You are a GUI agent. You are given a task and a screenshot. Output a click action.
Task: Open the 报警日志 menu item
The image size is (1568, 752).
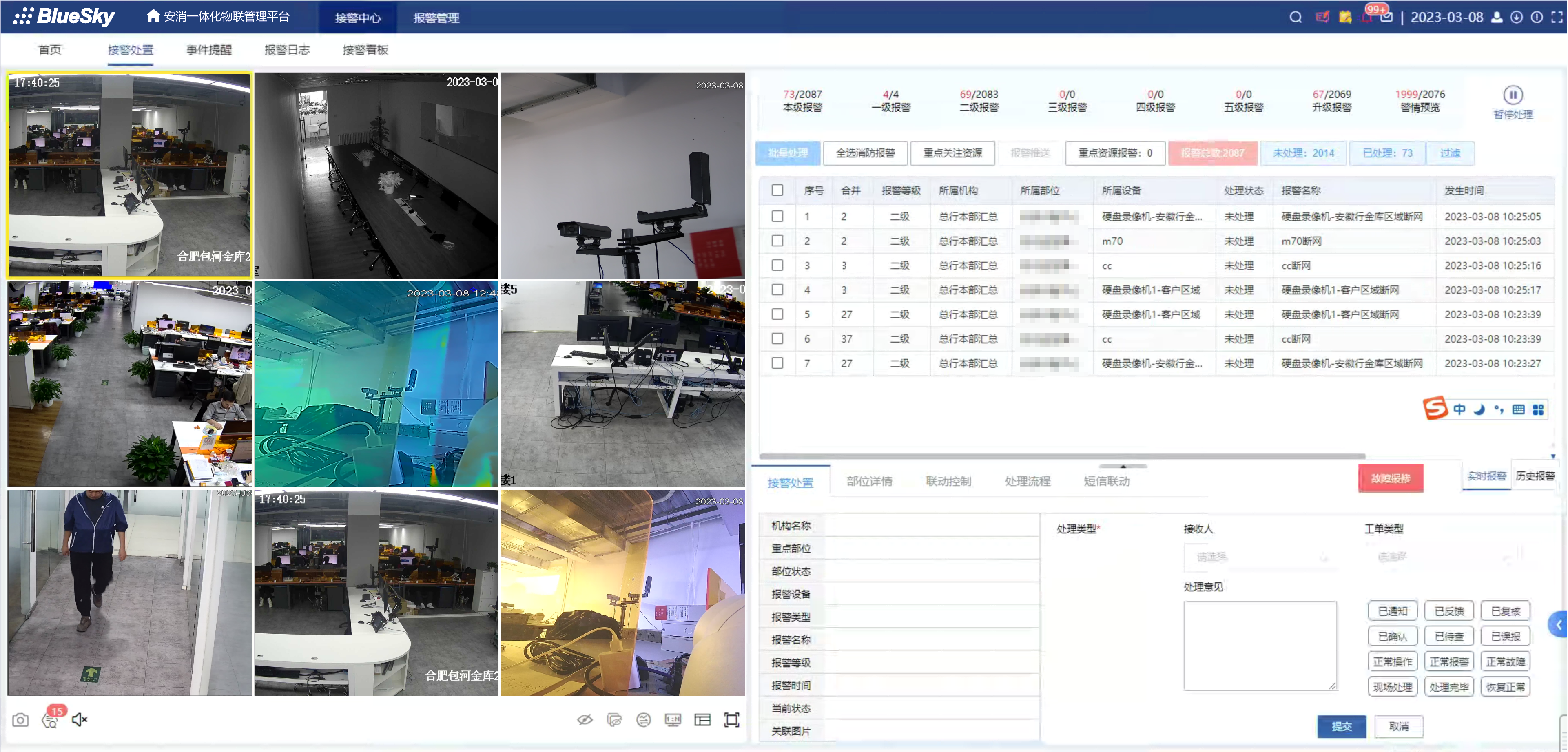pos(287,50)
